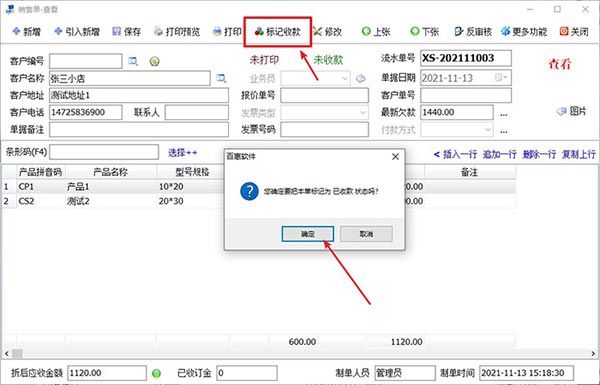
Task: Click the 备注 column header
Action: click(470, 172)
